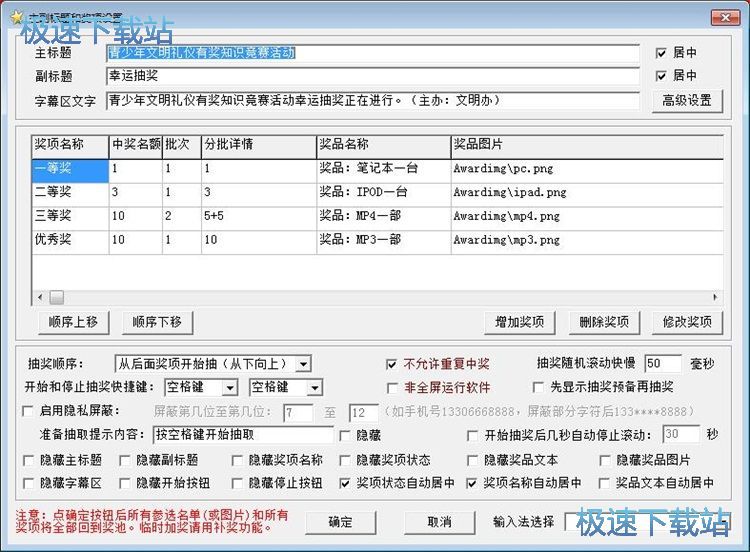Image resolution: width=750 pixels, height=552 pixels.
Task: Check 隐藏开始按钮 option
Action: tap(124, 484)
